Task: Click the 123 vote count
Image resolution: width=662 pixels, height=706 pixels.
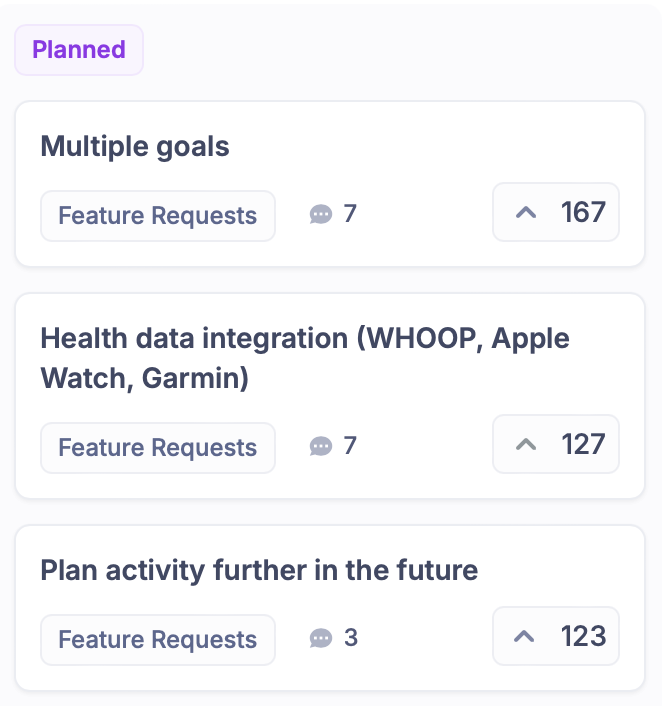Action: [x=584, y=636]
